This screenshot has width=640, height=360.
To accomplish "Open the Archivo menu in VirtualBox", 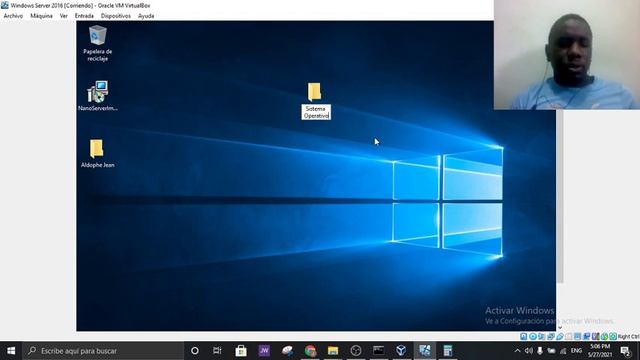I will coord(13,16).
